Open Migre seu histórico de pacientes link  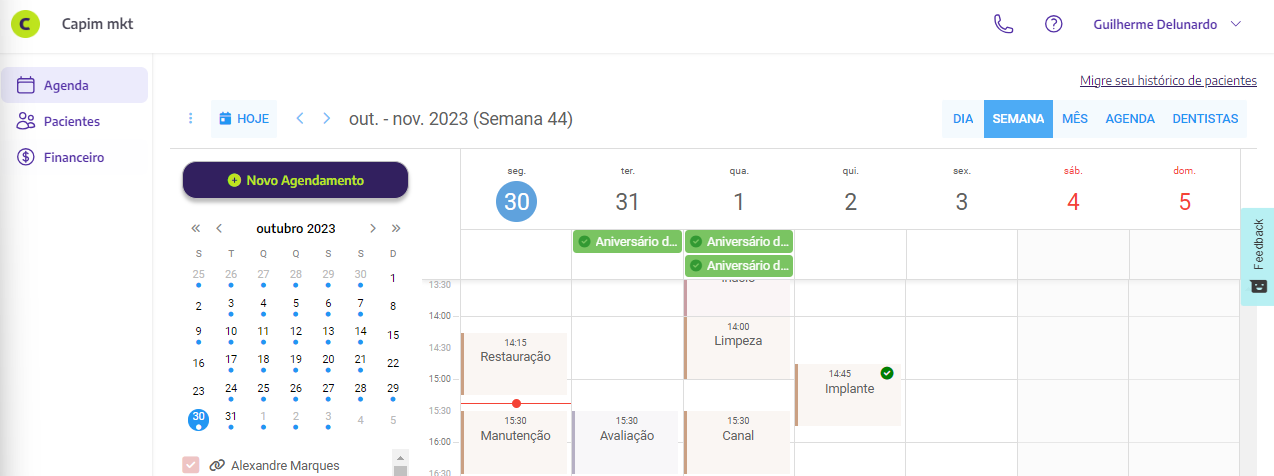point(1168,81)
